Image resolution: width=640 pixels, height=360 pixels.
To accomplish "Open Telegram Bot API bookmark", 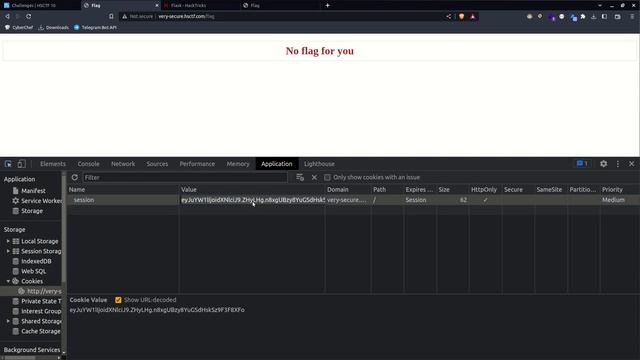I will click(95, 27).
